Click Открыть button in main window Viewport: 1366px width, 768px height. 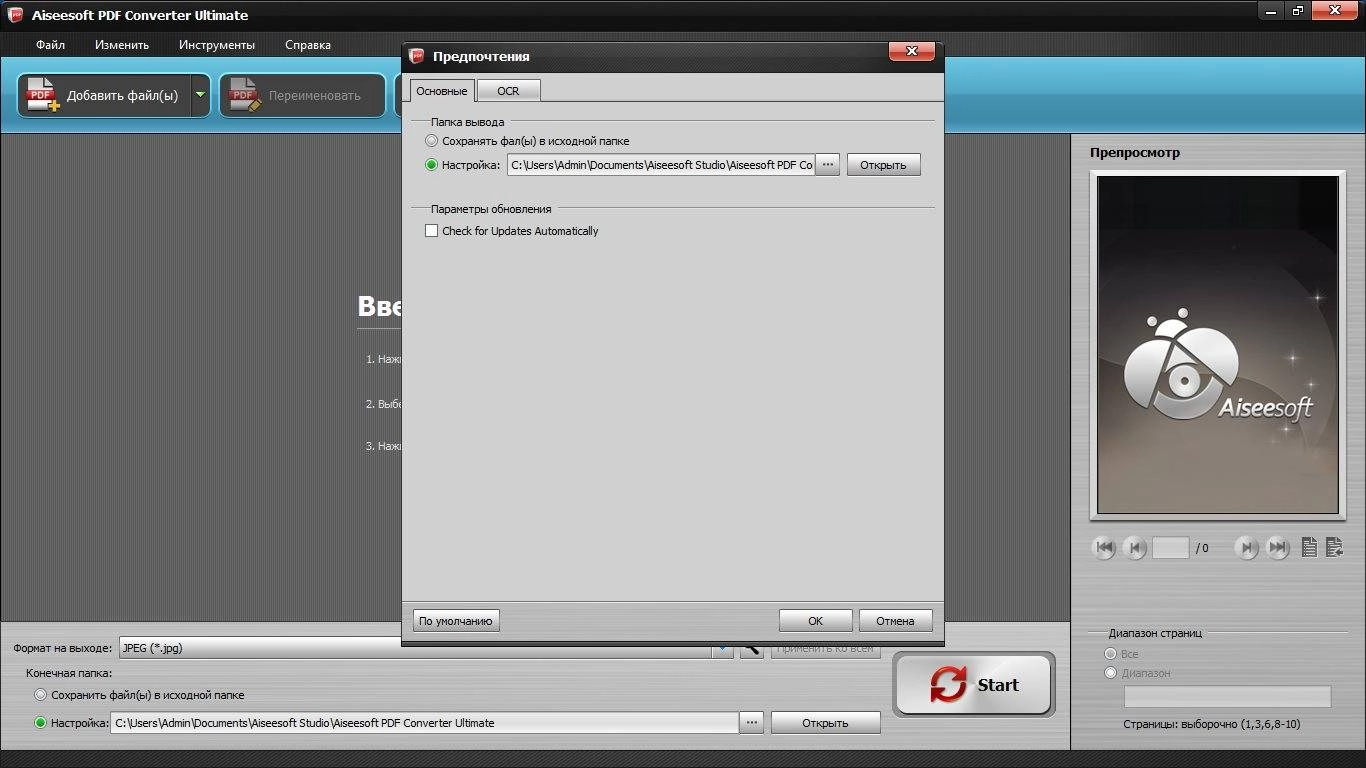[825, 723]
